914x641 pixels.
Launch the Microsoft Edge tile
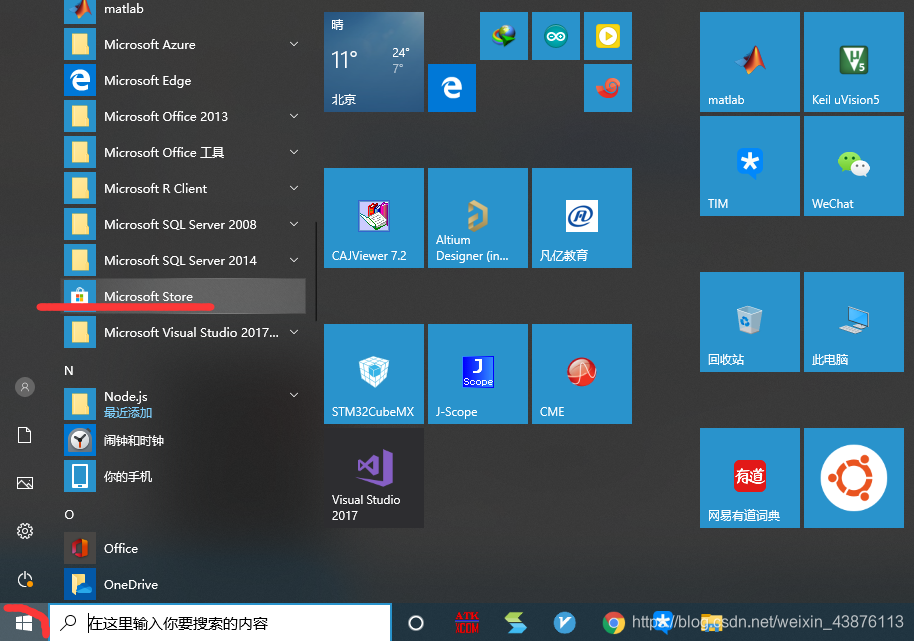[452, 88]
